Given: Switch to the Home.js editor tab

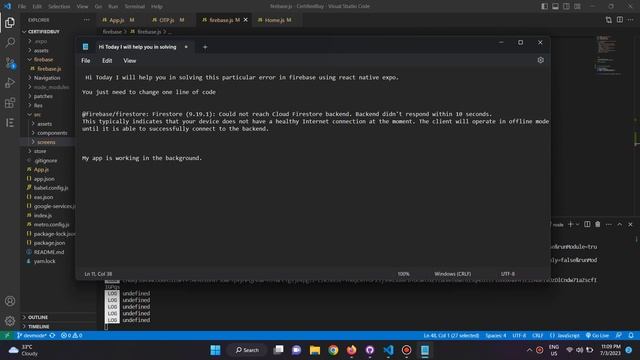Looking at the screenshot, I should [x=274, y=20].
